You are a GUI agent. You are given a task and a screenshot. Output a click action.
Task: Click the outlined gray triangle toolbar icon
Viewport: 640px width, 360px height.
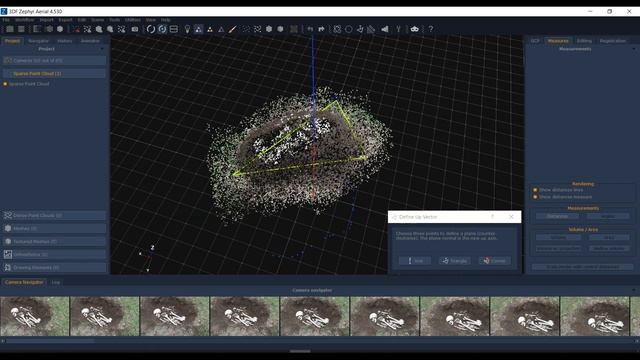[x=221, y=29]
